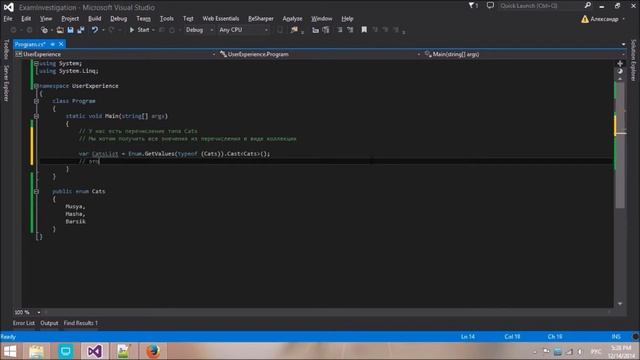Switch to the Program.cs tab

(30, 44)
